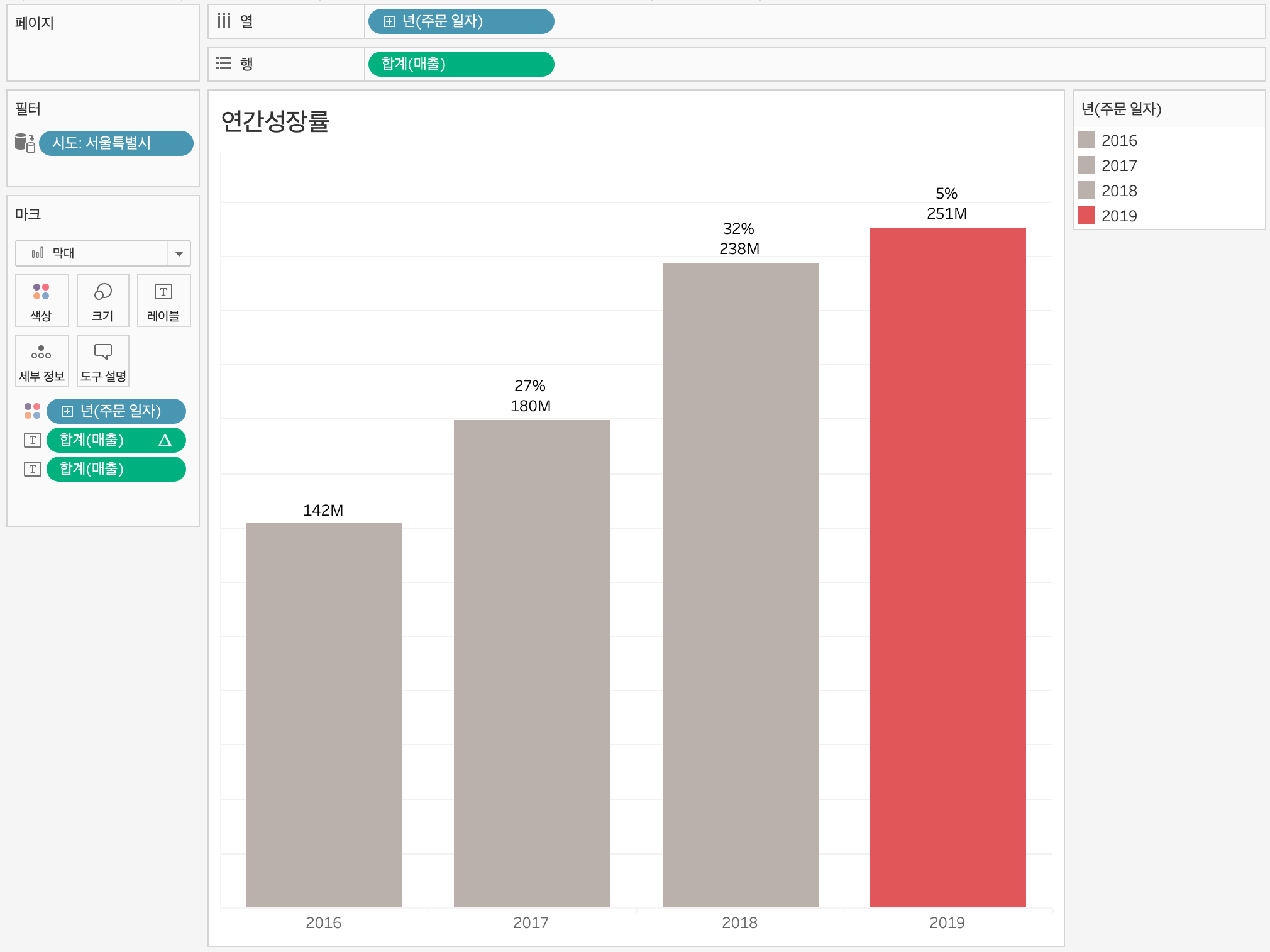Select the red 2019 bar
Viewport: 1270px width, 952px height.
coord(947,566)
